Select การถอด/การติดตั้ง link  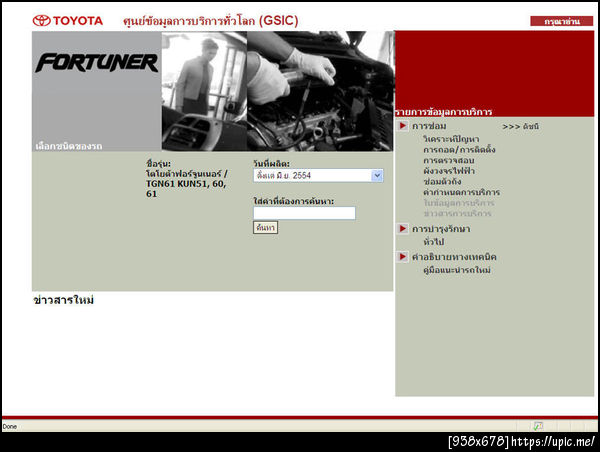click(x=459, y=149)
